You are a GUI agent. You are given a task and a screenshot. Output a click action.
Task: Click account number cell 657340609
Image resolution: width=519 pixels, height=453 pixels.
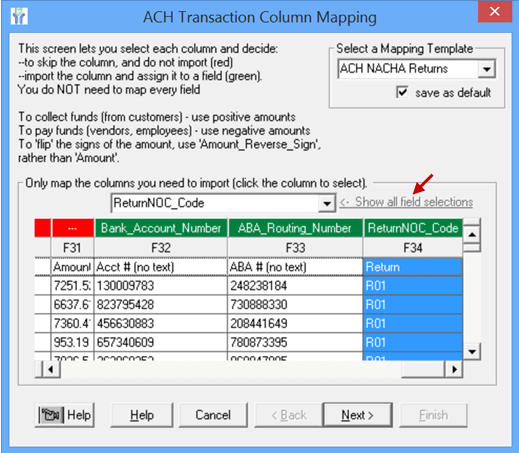click(x=161, y=342)
